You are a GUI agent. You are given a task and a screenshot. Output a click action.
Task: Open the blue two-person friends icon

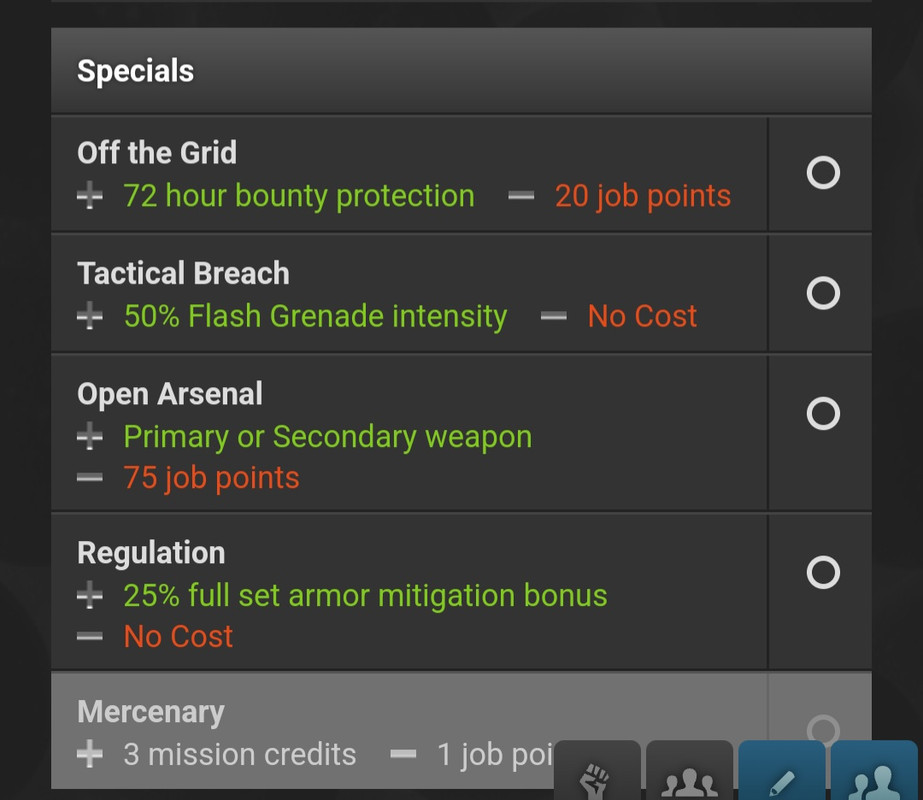coord(874,771)
